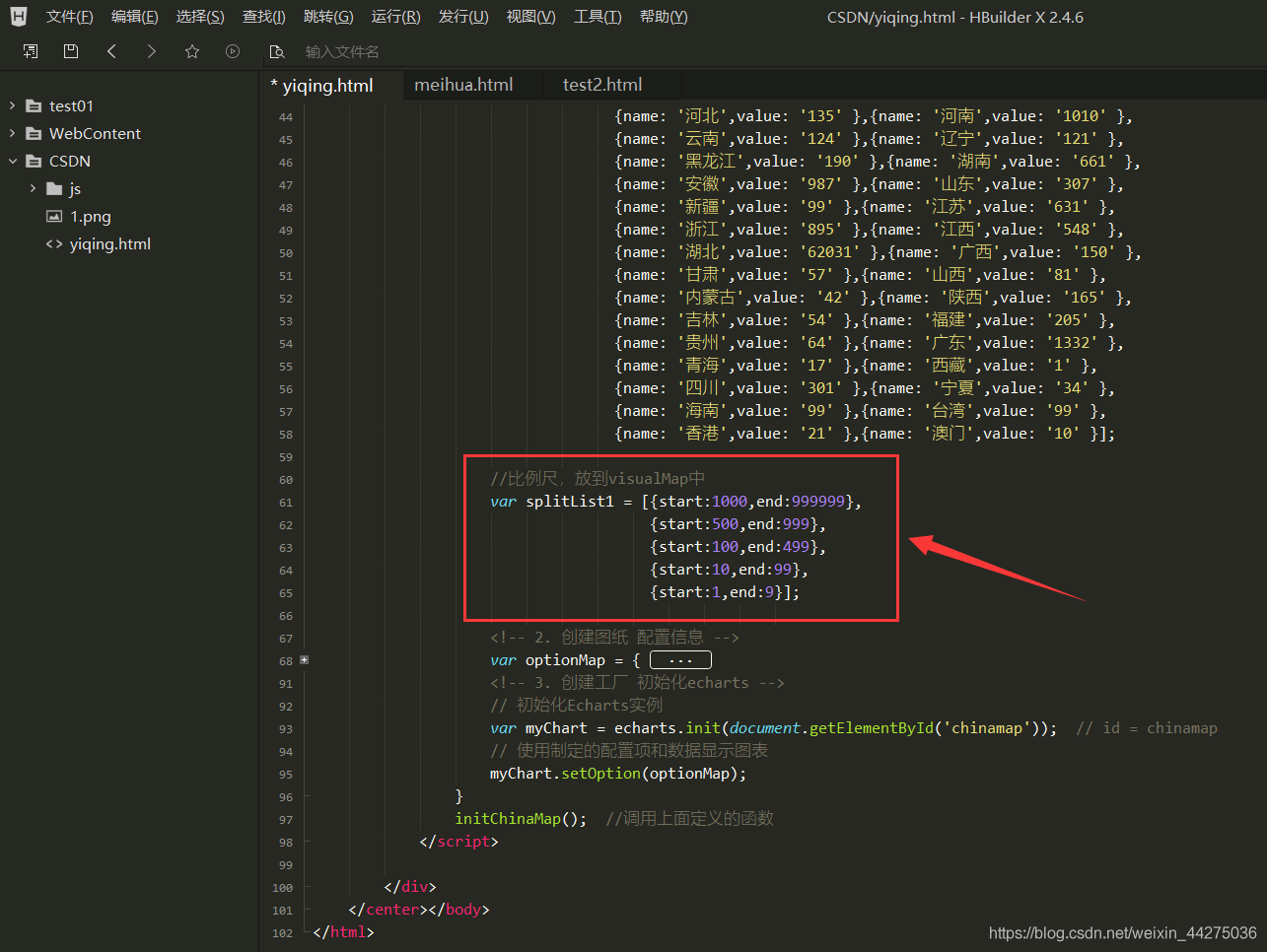The width and height of the screenshot is (1267, 952).
Task: Click line number 93 in gutter
Action: click(286, 729)
